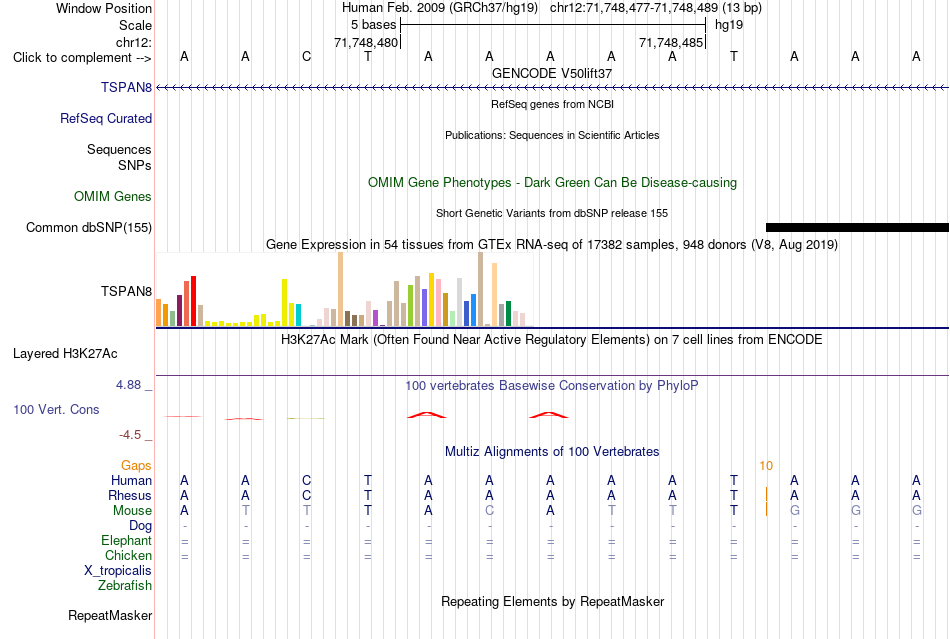
Task: Click the red bar in the GTEx expression chart
Action: (x=194, y=301)
